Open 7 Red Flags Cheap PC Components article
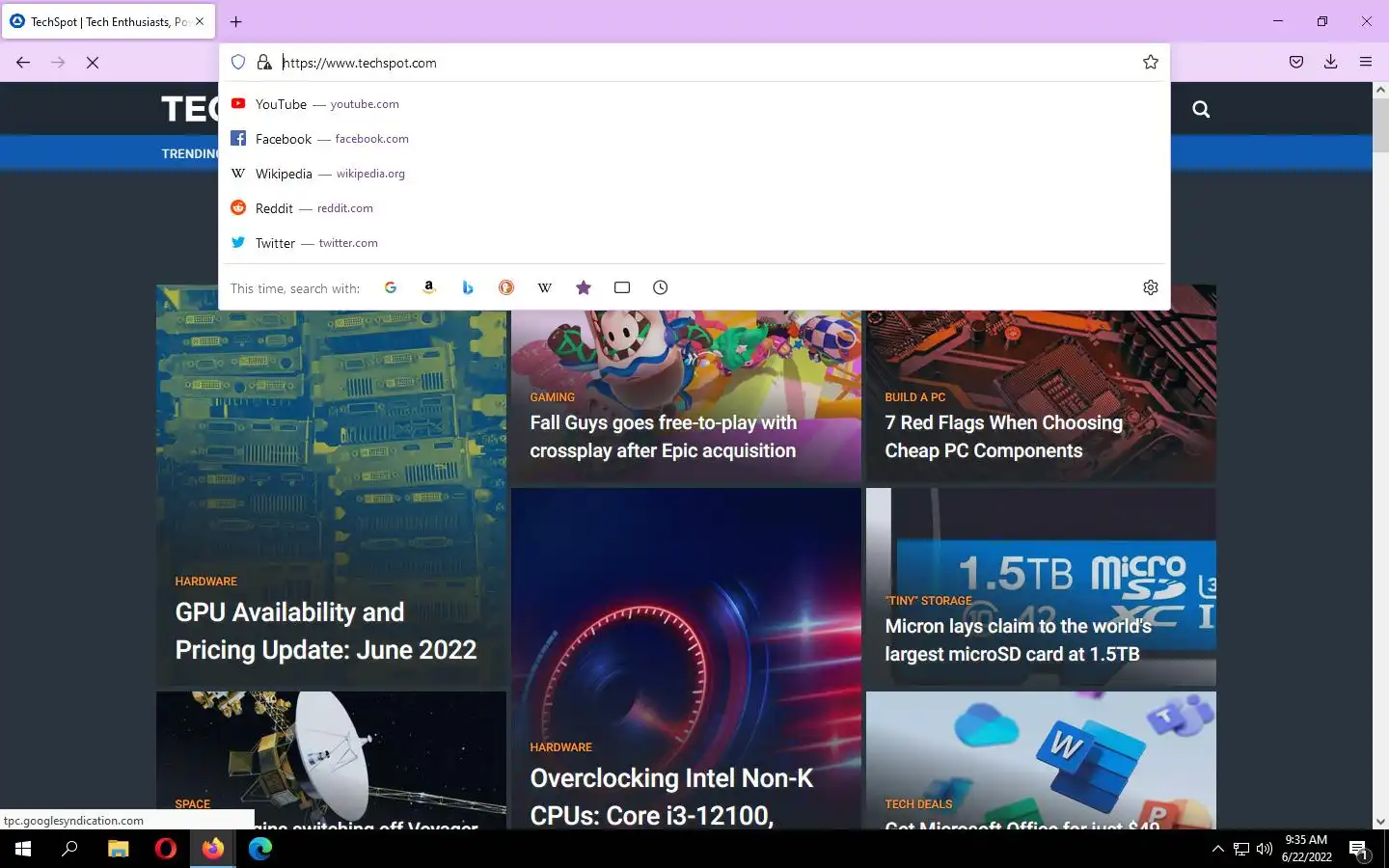The image size is (1389, 868). click(1003, 437)
